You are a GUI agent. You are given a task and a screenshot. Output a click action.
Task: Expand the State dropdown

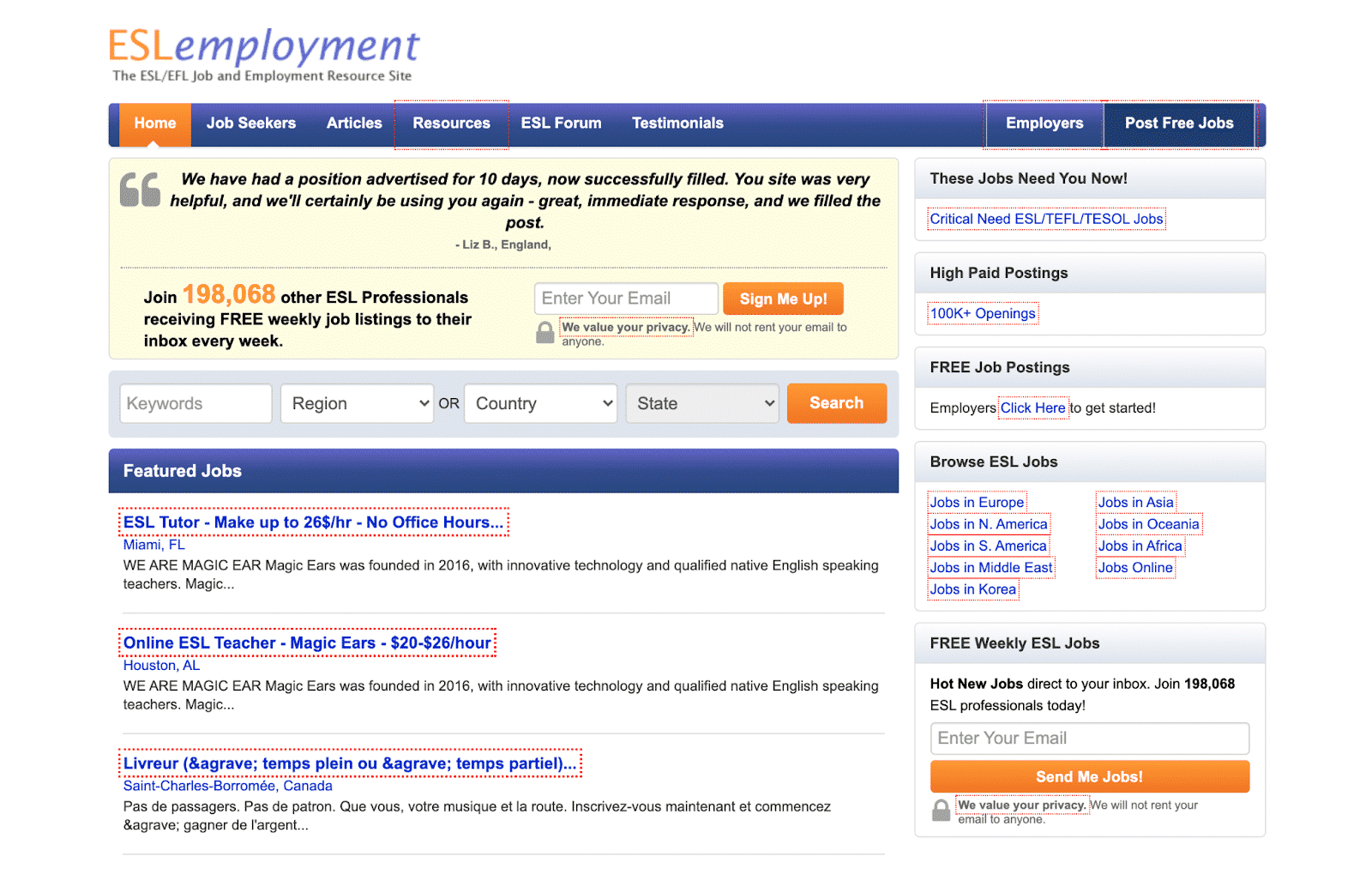(x=702, y=403)
